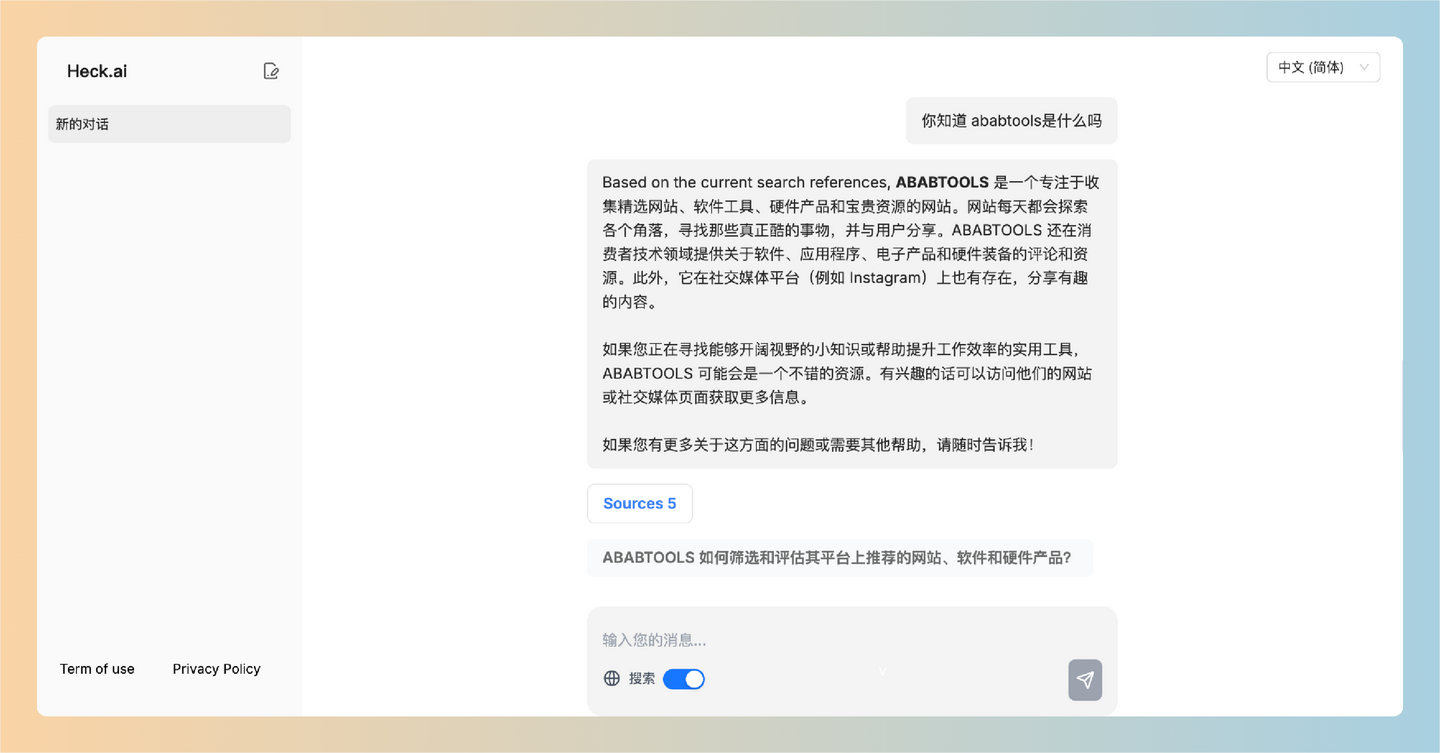Screen dimensions: 1440x753
Task: Select the 新的对话 conversation in sidebar
Action: [169, 124]
